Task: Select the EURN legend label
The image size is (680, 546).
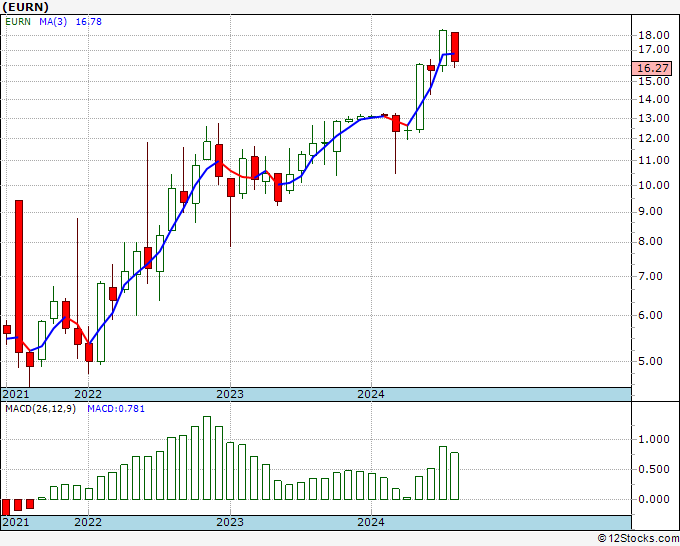Action: pos(18,21)
